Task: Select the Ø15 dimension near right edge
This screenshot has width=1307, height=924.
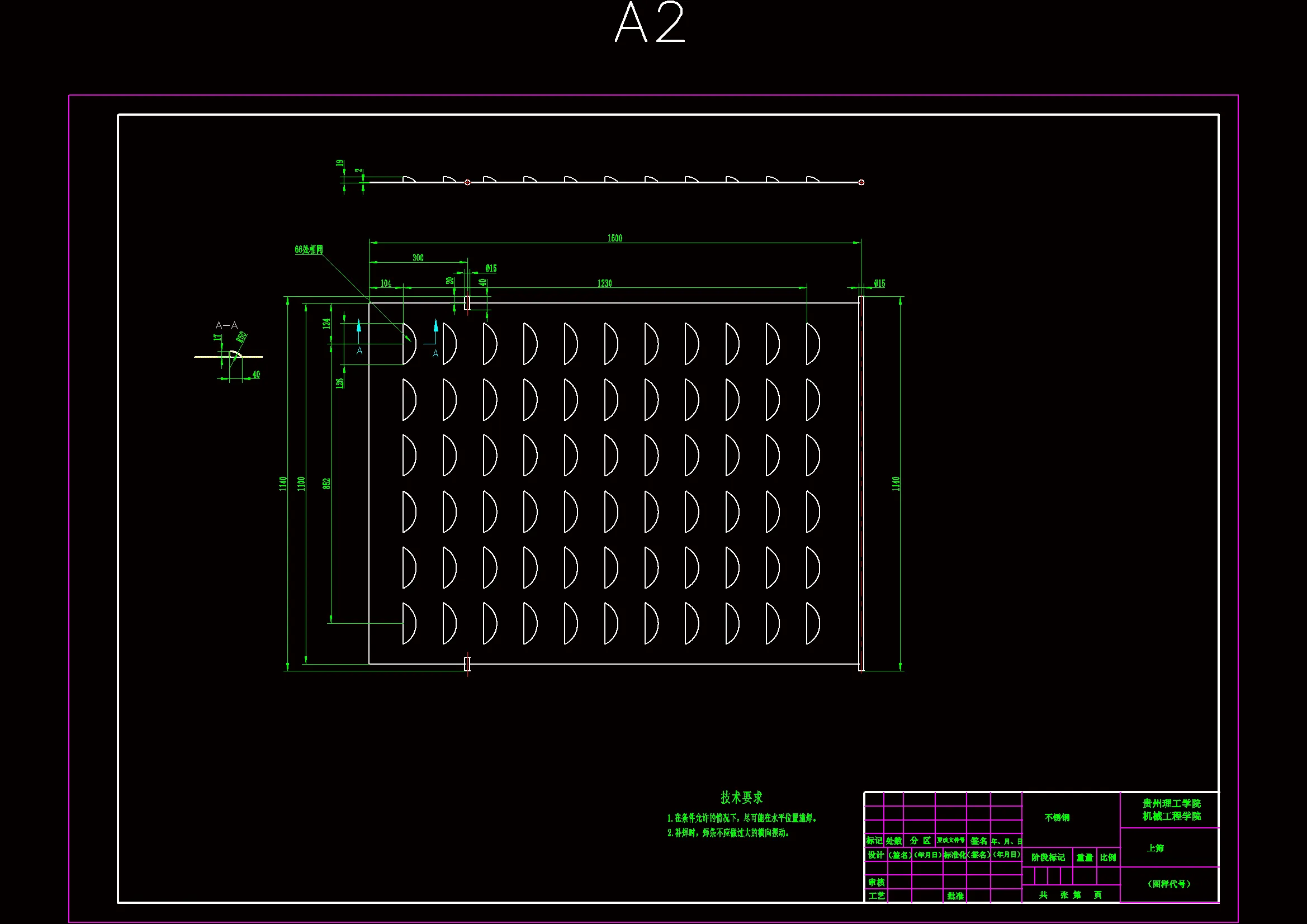Action: pyautogui.click(x=879, y=283)
